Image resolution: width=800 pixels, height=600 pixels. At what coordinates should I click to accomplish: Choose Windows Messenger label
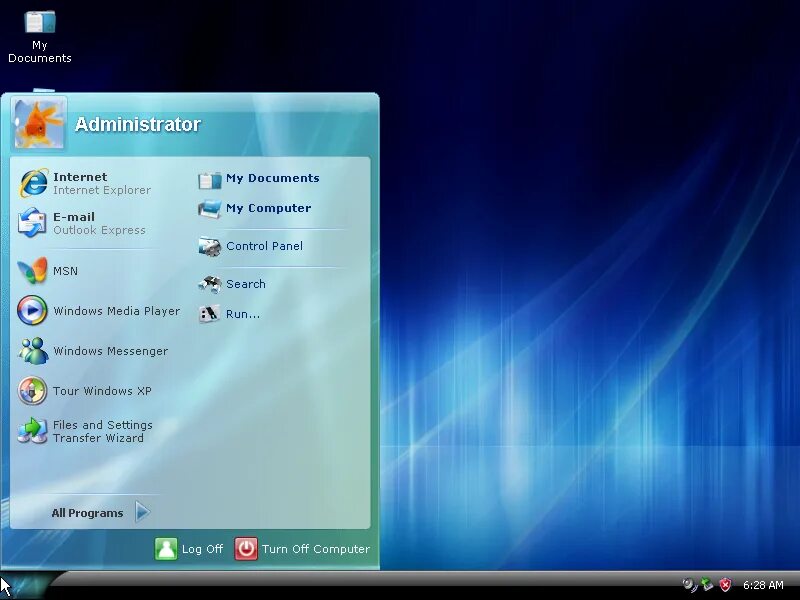(110, 351)
